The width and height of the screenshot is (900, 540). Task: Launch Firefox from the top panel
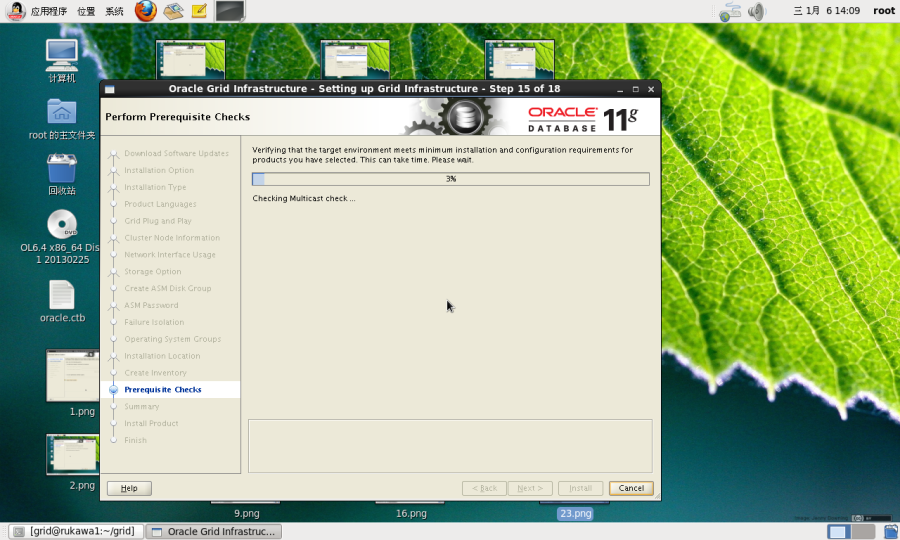click(x=146, y=11)
